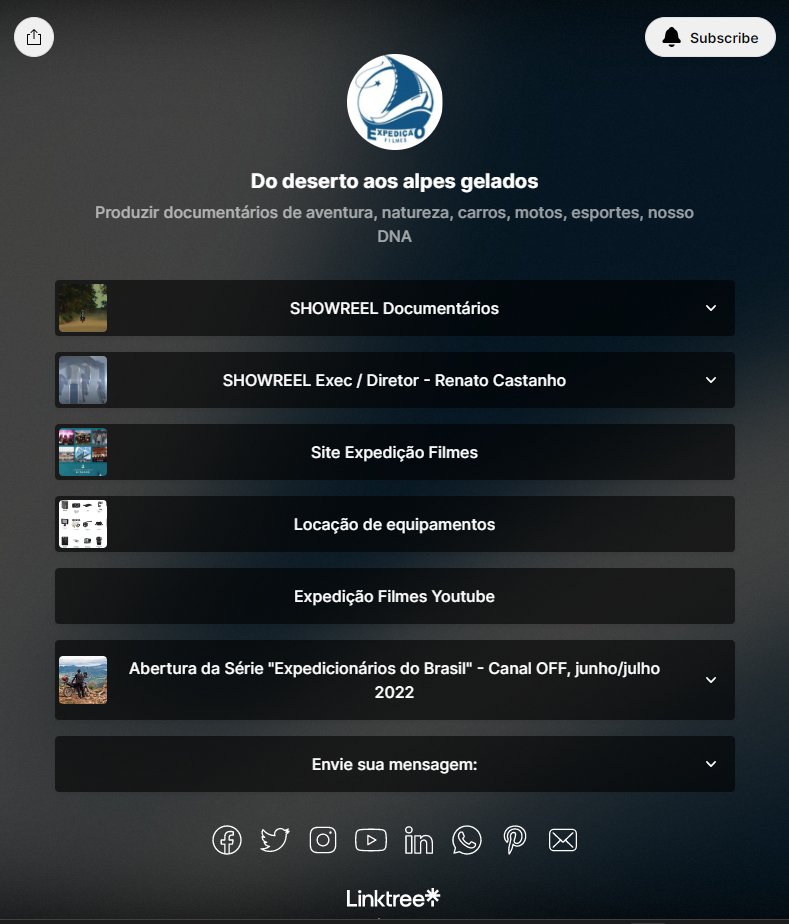Viewport: 789px width, 924px height.
Task: Open the Facebook social icon
Action: (x=227, y=840)
